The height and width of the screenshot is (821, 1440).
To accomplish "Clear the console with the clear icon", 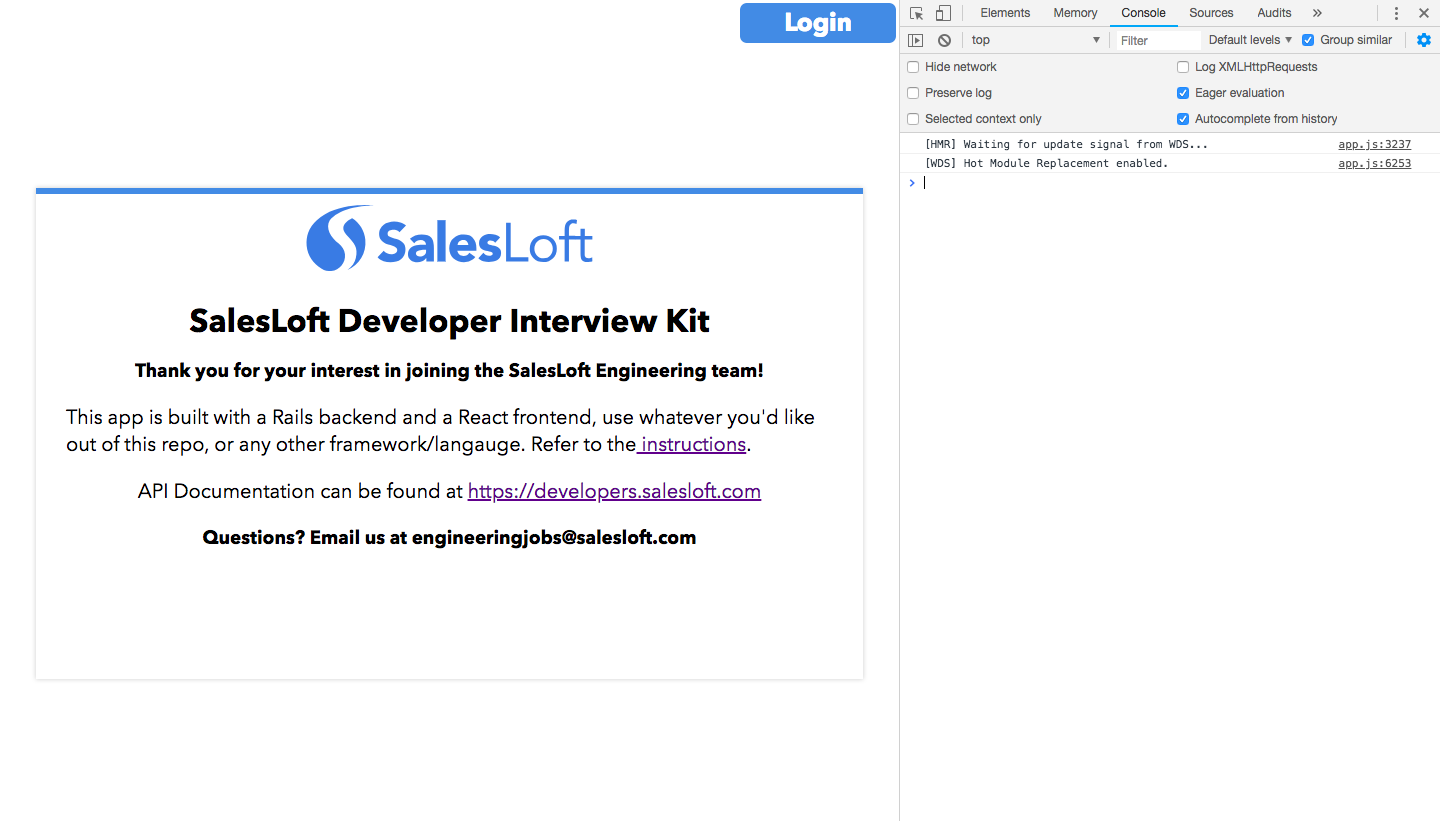I will pos(944,40).
